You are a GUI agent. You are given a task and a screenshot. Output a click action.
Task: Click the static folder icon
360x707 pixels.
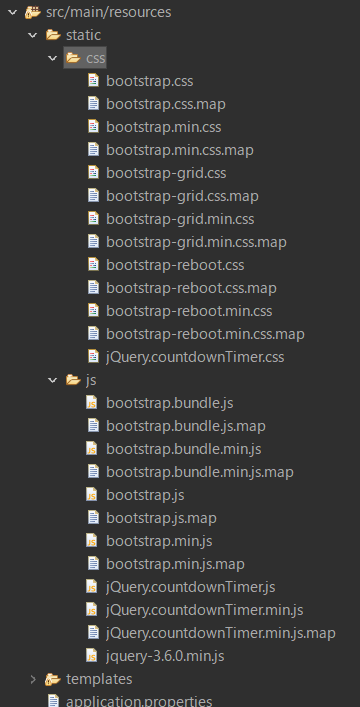(x=53, y=35)
